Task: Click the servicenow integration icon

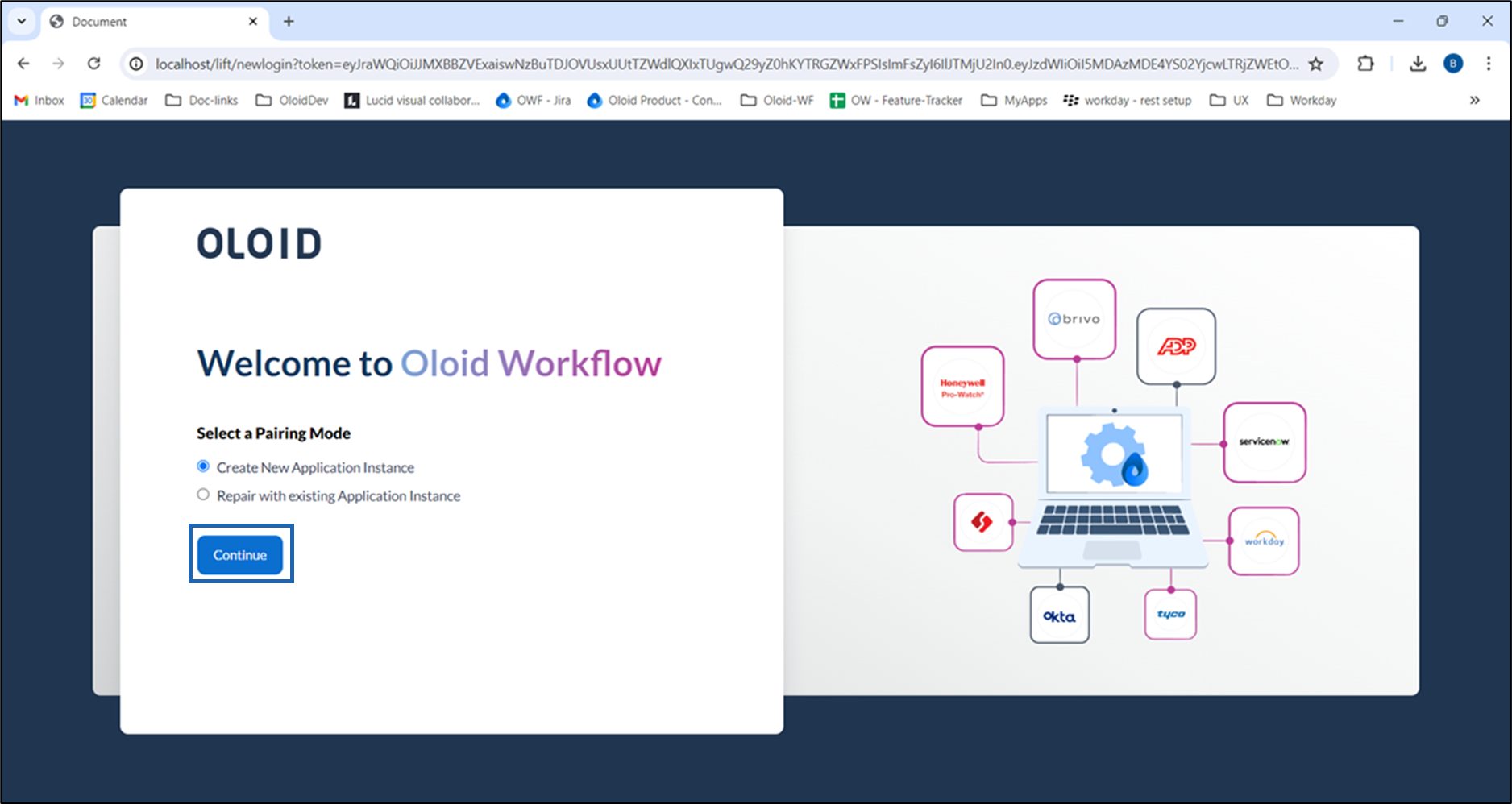Action: tap(1265, 442)
